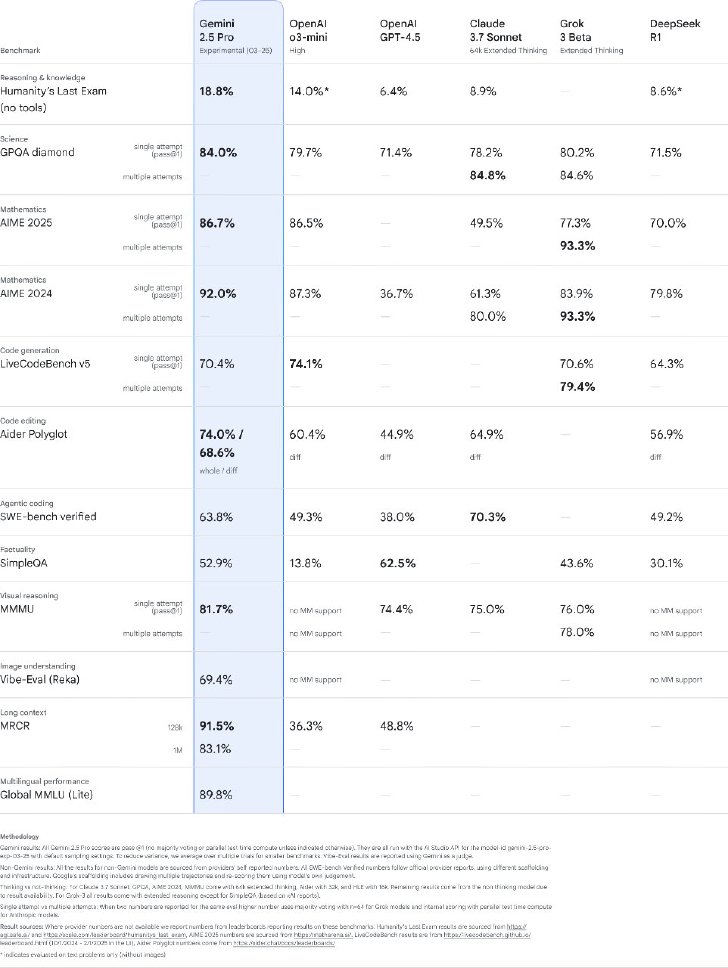Select the Aider Polyglot benchmark label
728x968 pixels.
34,434
